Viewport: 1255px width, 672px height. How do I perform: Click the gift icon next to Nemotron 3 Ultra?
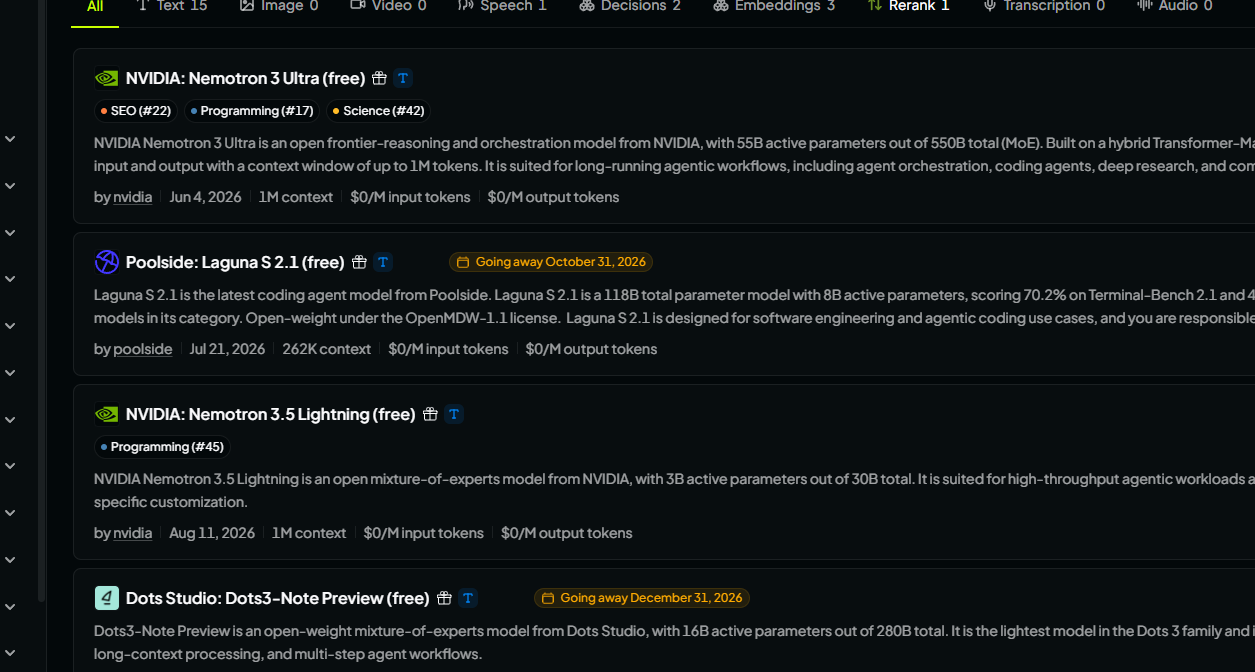[x=379, y=78]
